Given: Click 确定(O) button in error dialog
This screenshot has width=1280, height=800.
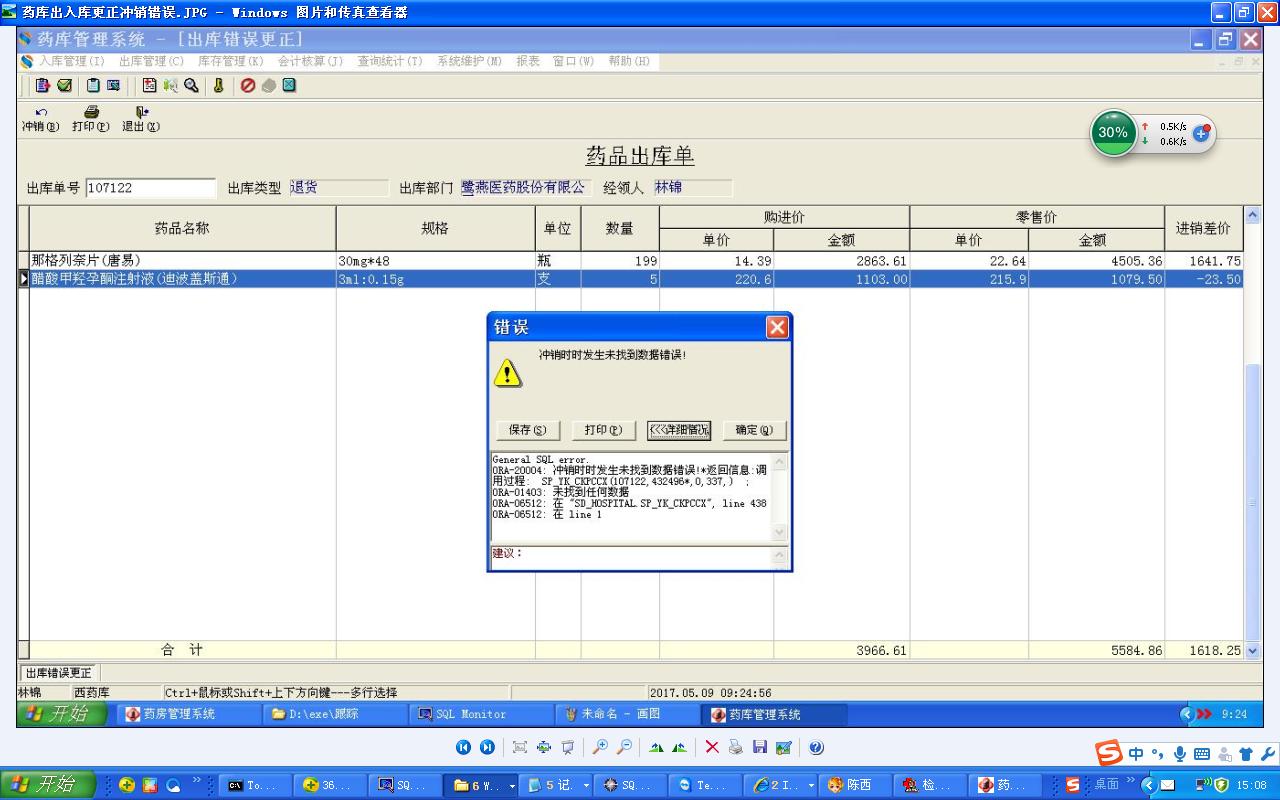Looking at the screenshot, I should click(x=754, y=430).
